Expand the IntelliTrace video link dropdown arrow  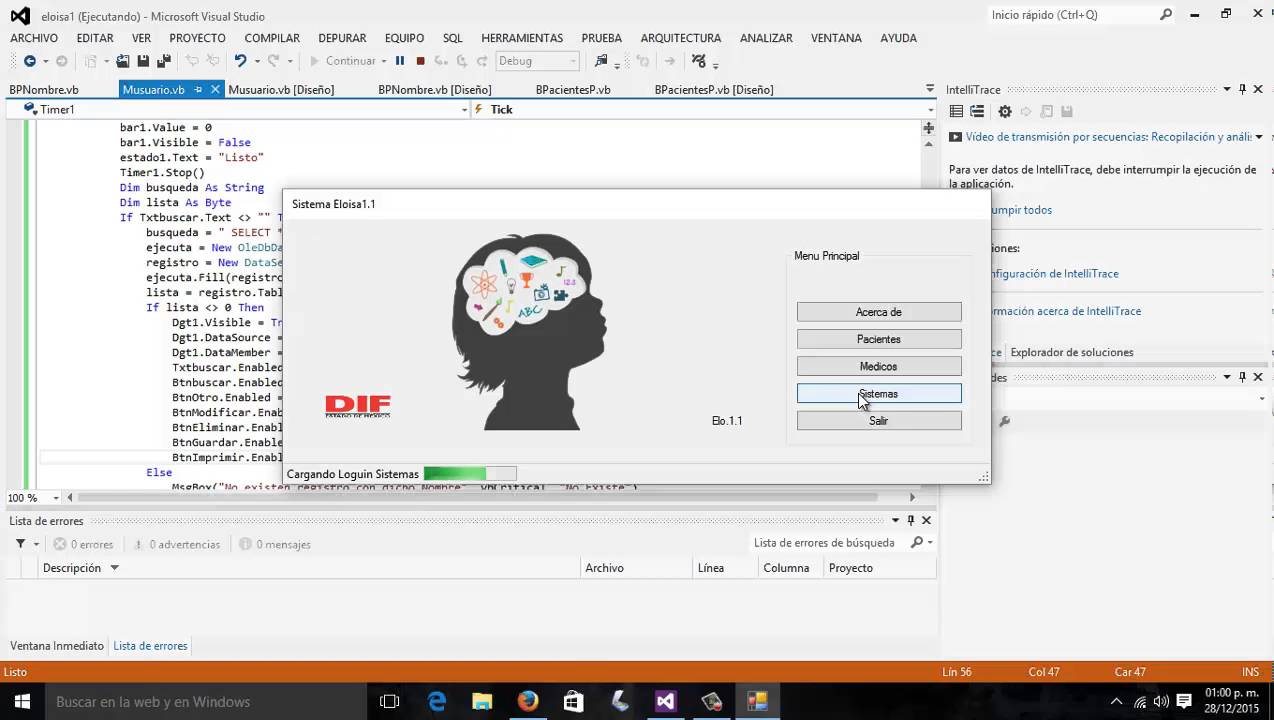(1259, 137)
